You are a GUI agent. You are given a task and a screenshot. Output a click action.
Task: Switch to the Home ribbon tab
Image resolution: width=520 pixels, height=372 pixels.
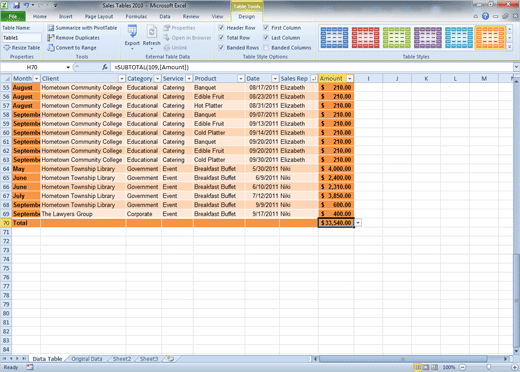pos(40,16)
